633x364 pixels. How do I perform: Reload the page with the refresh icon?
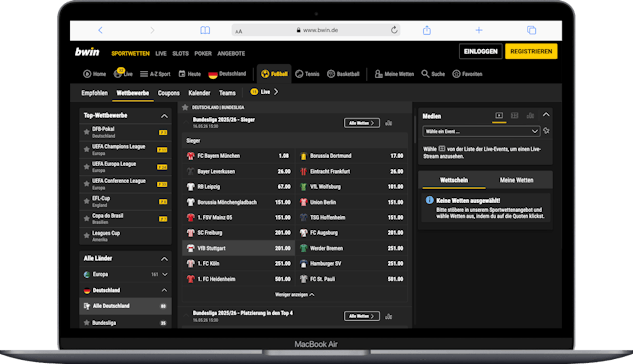[x=394, y=30]
